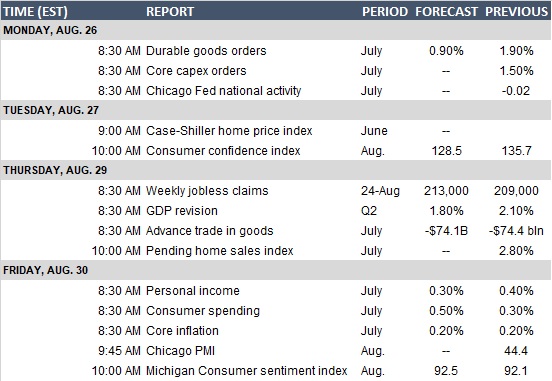Select the Friday, Aug. 30 section row
Image resolution: width=552 pixels, height=381 pixels.
[x=276, y=270]
